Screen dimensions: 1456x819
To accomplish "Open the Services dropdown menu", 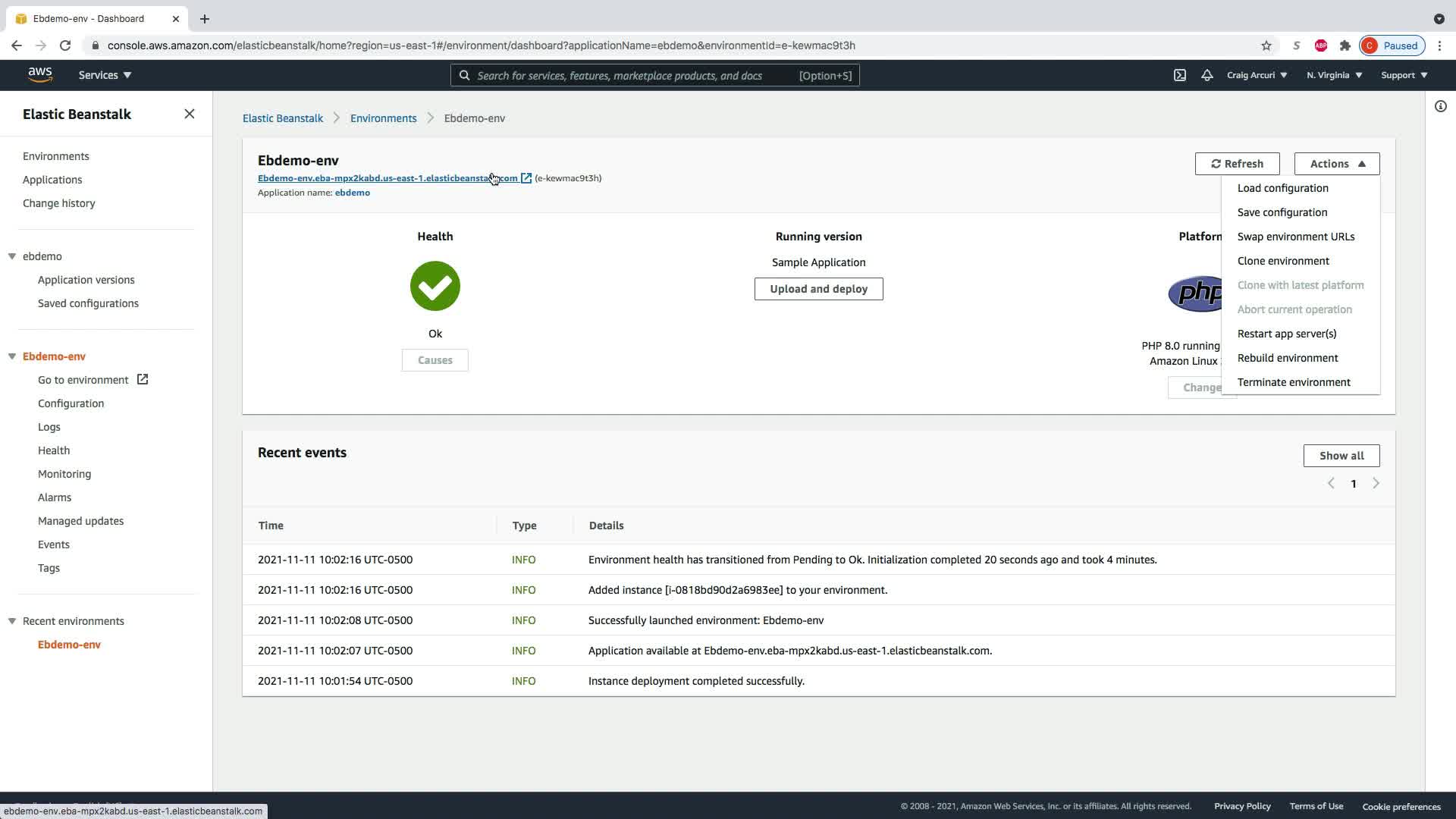I will point(105,75).
